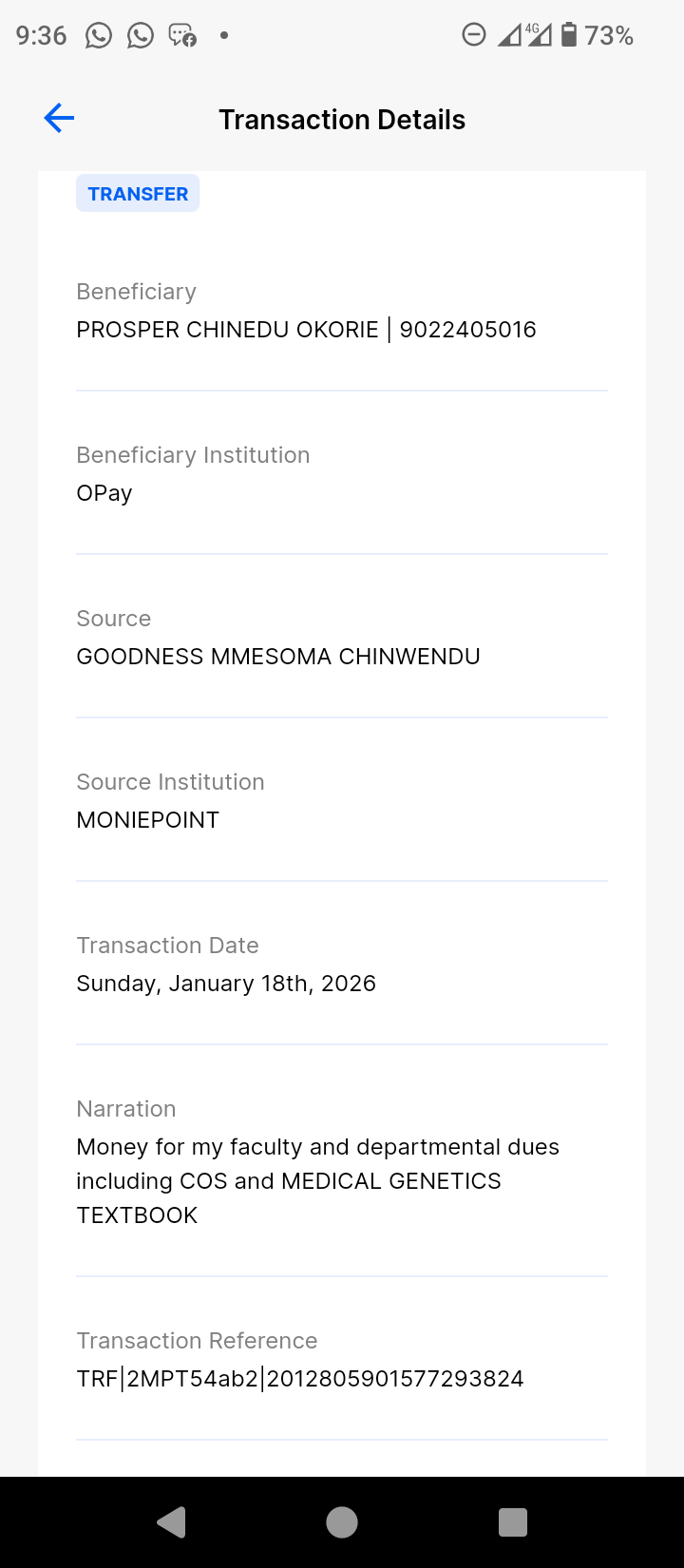Tap the transaction reference TRF code
684x1568 pixels.
[300, 1379]
